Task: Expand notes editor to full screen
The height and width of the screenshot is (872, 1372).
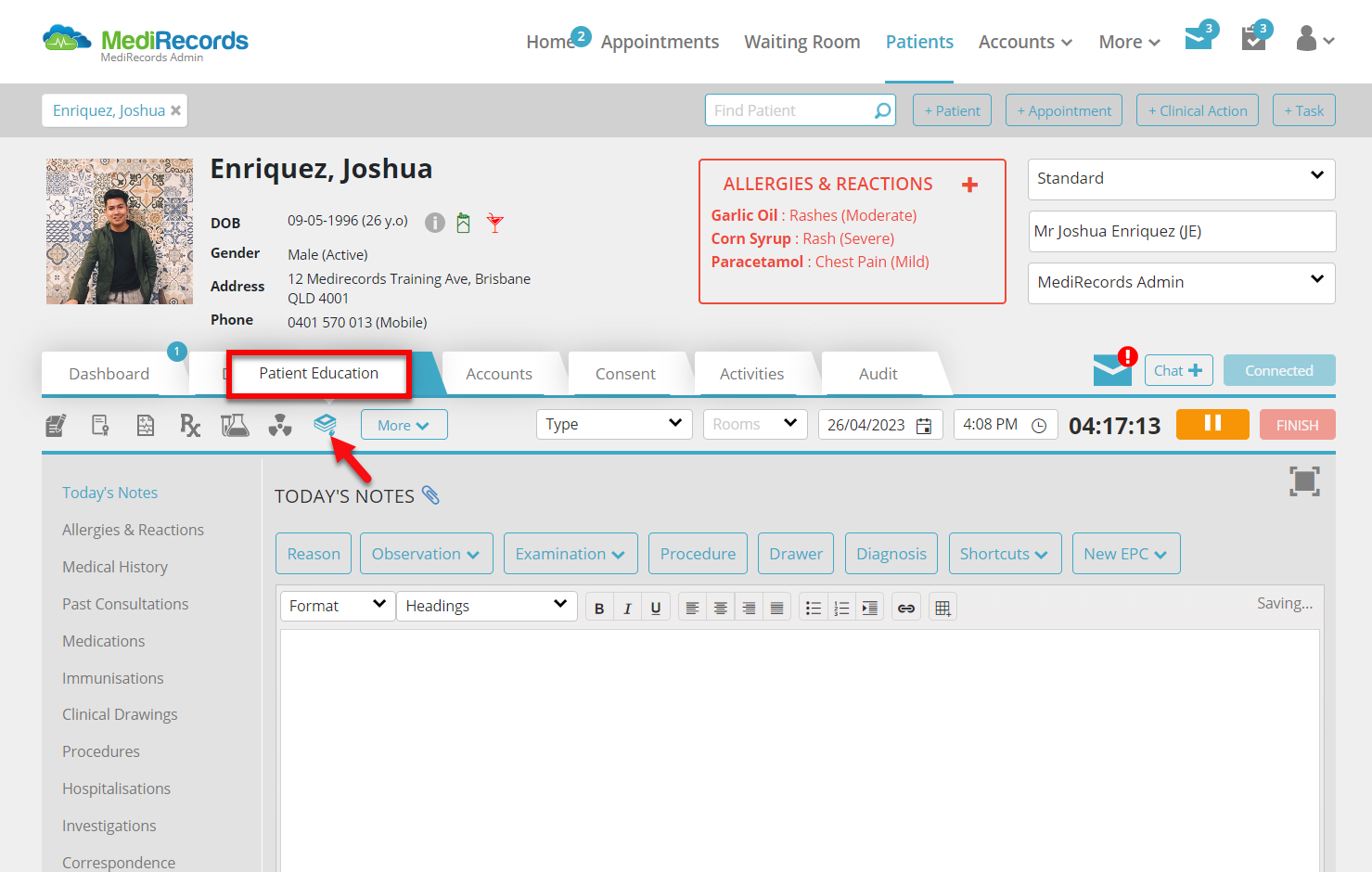Action: coord(1304,481)
